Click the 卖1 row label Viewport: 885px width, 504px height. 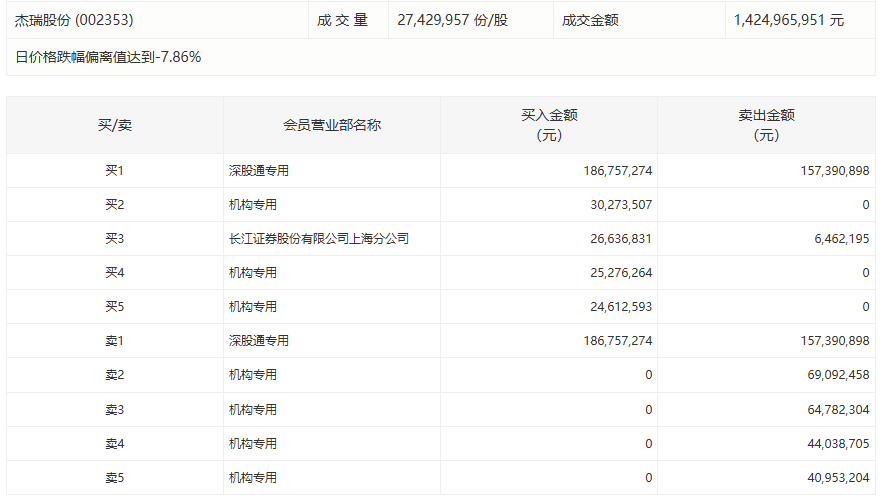[114, 341]
